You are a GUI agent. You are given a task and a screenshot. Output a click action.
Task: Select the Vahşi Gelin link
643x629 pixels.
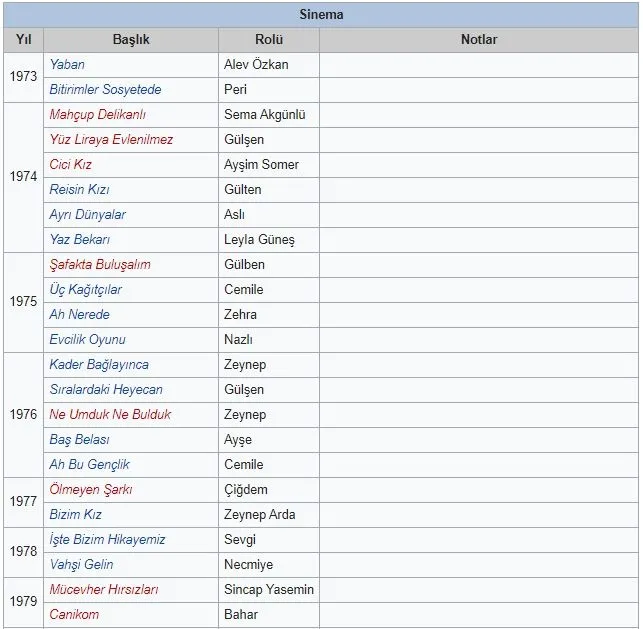coord(82,565)
